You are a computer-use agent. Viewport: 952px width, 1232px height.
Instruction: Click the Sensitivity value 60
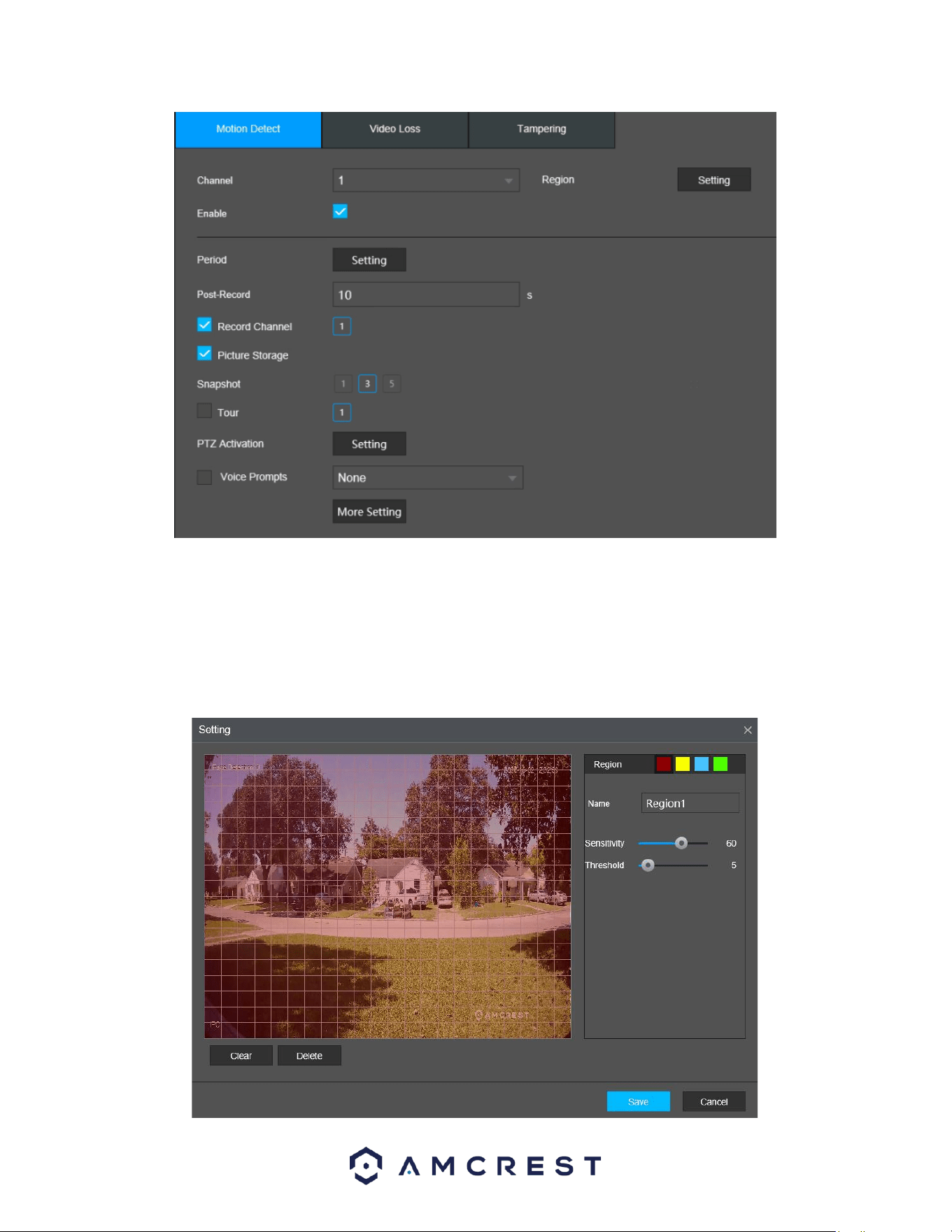(x=731, y=844)
